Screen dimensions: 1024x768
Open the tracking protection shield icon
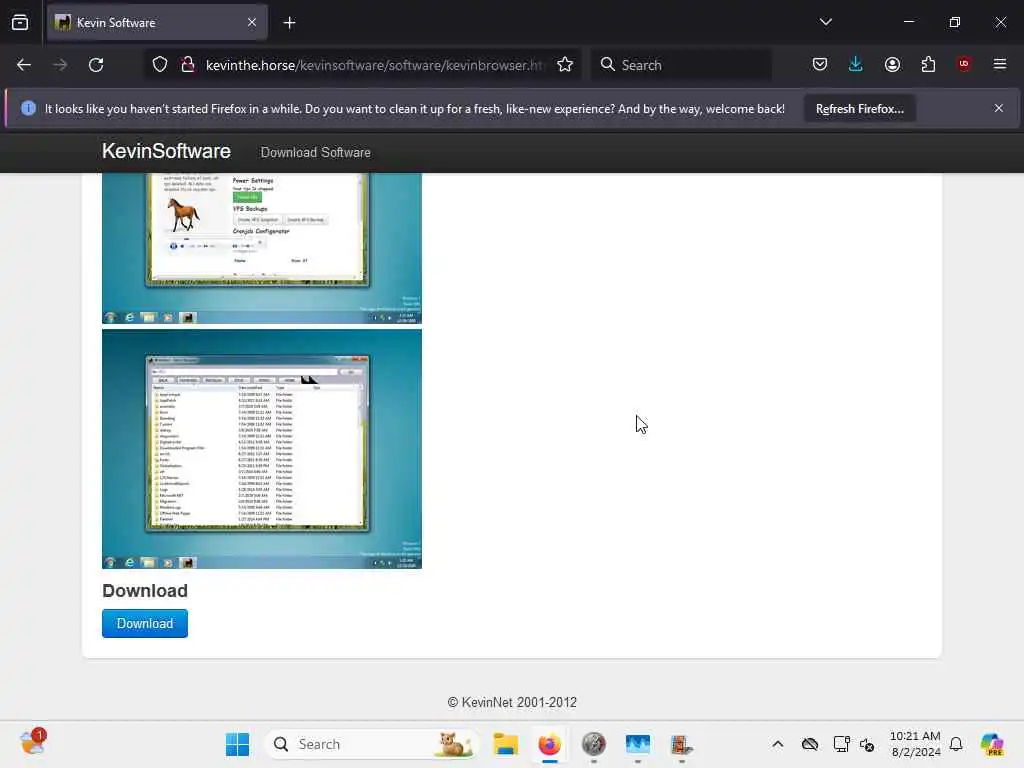click(160, 65)
